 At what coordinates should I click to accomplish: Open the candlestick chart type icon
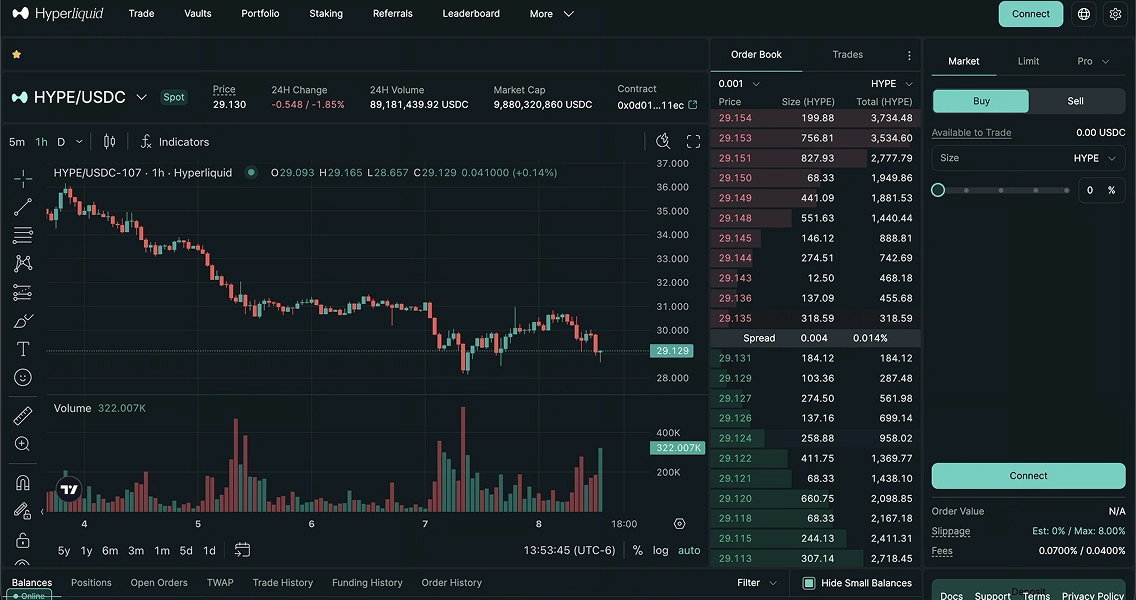coord(110,142)
